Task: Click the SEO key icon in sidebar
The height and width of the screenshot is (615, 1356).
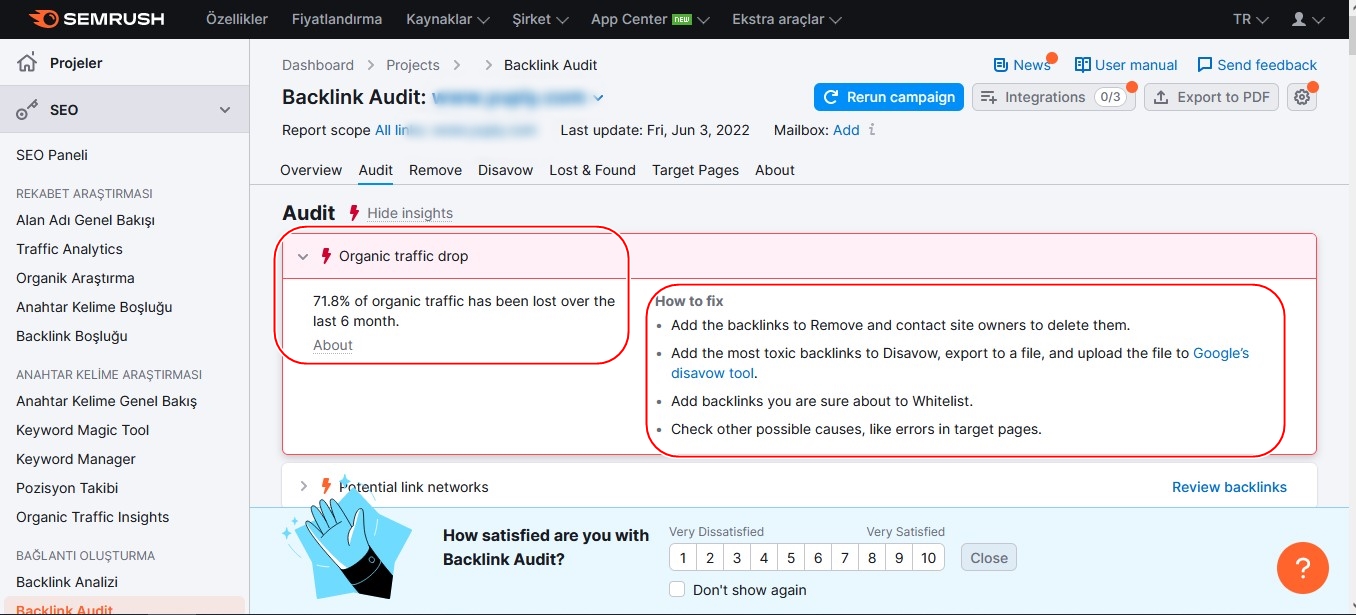Action: tap(27, 110)
